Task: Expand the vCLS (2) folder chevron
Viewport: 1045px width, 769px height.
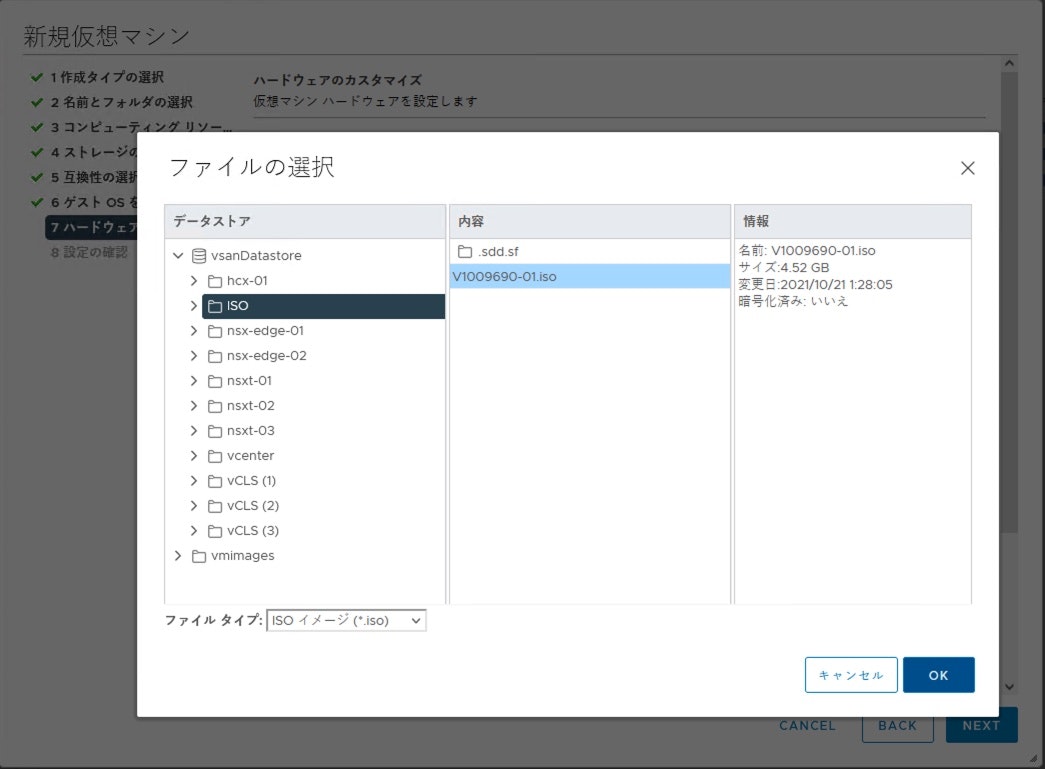Action: (x=193, y=505)
